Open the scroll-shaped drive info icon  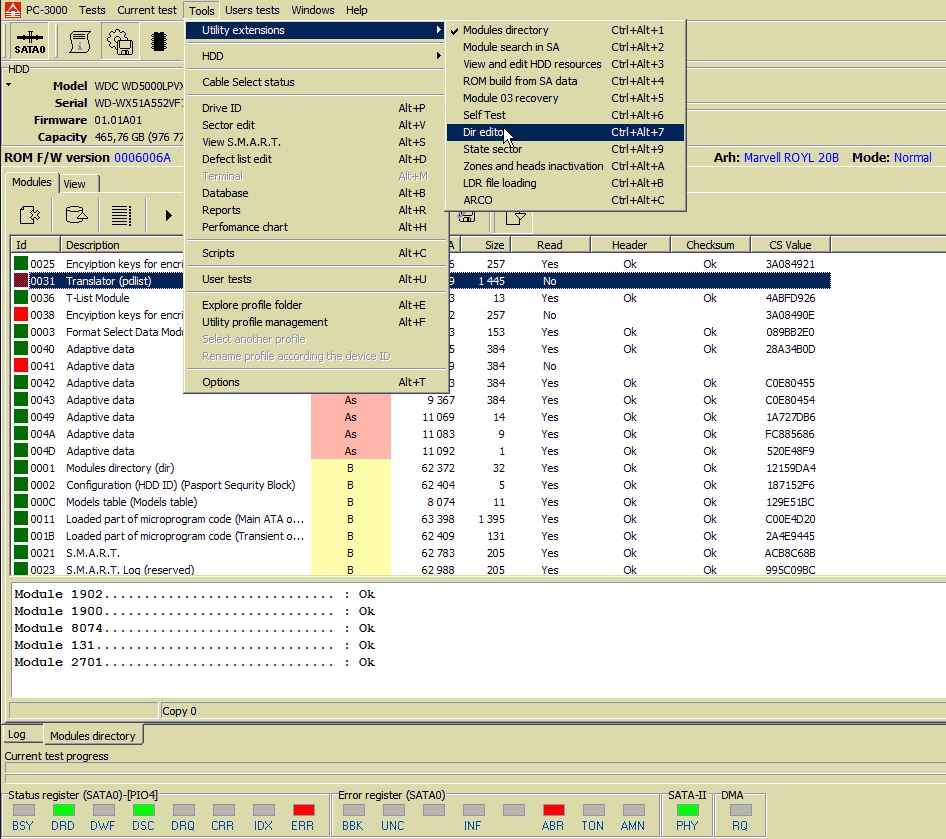click(79, 42)
